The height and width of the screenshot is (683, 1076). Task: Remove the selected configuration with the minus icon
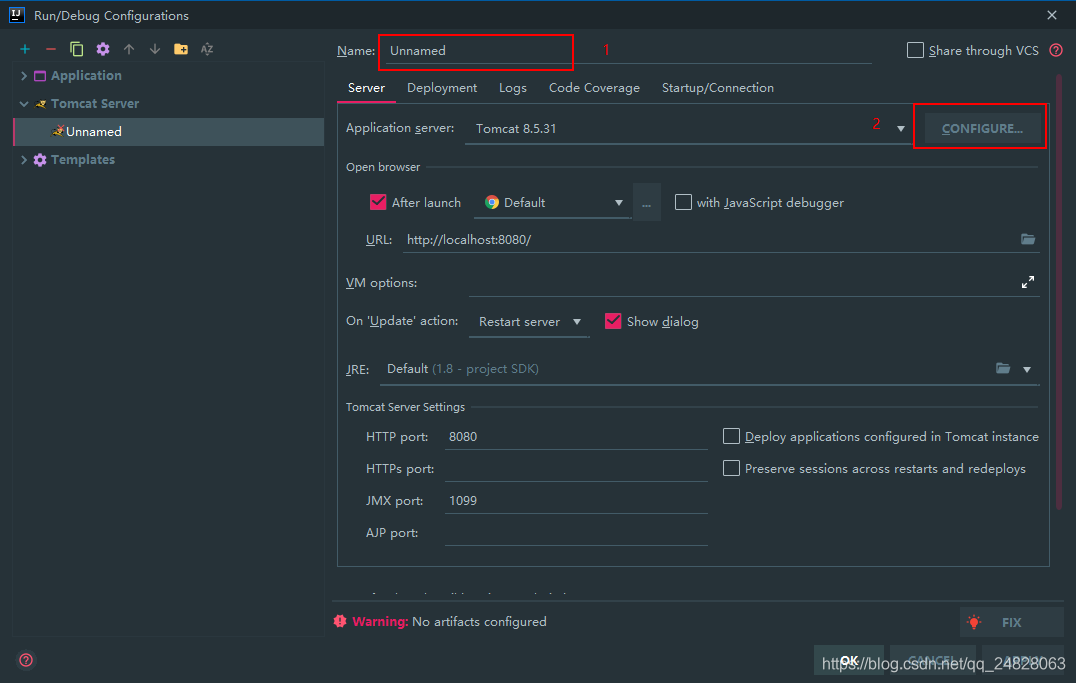51,49
